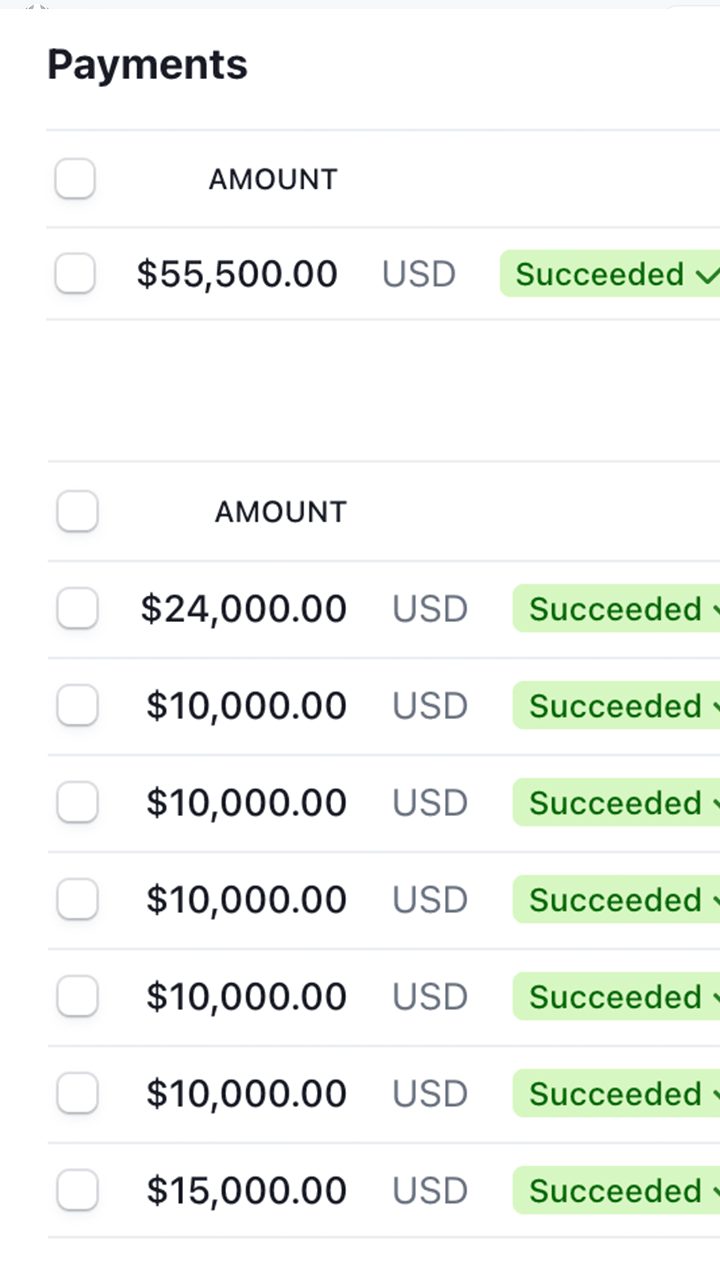Click the first table's AMOUNT column header
The image size is (720, 1280).
click(x=273, y=180)
